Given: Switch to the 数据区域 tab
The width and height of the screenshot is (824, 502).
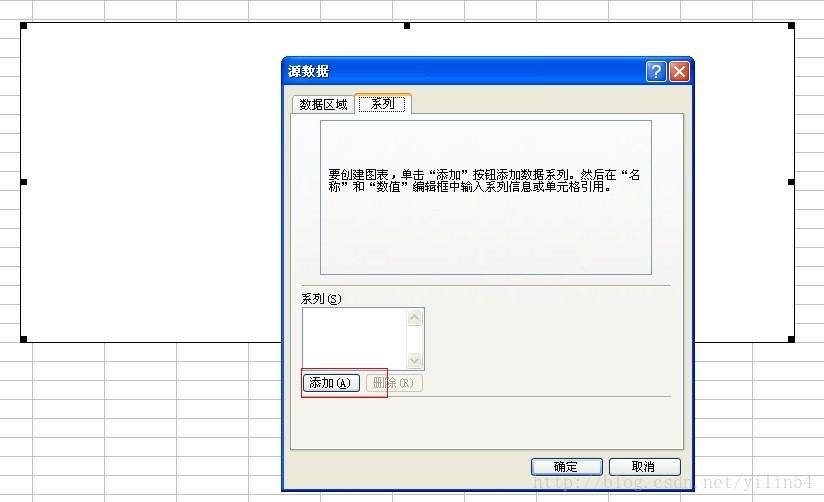Looking at the screenshot, I should [x=323, y=104].
